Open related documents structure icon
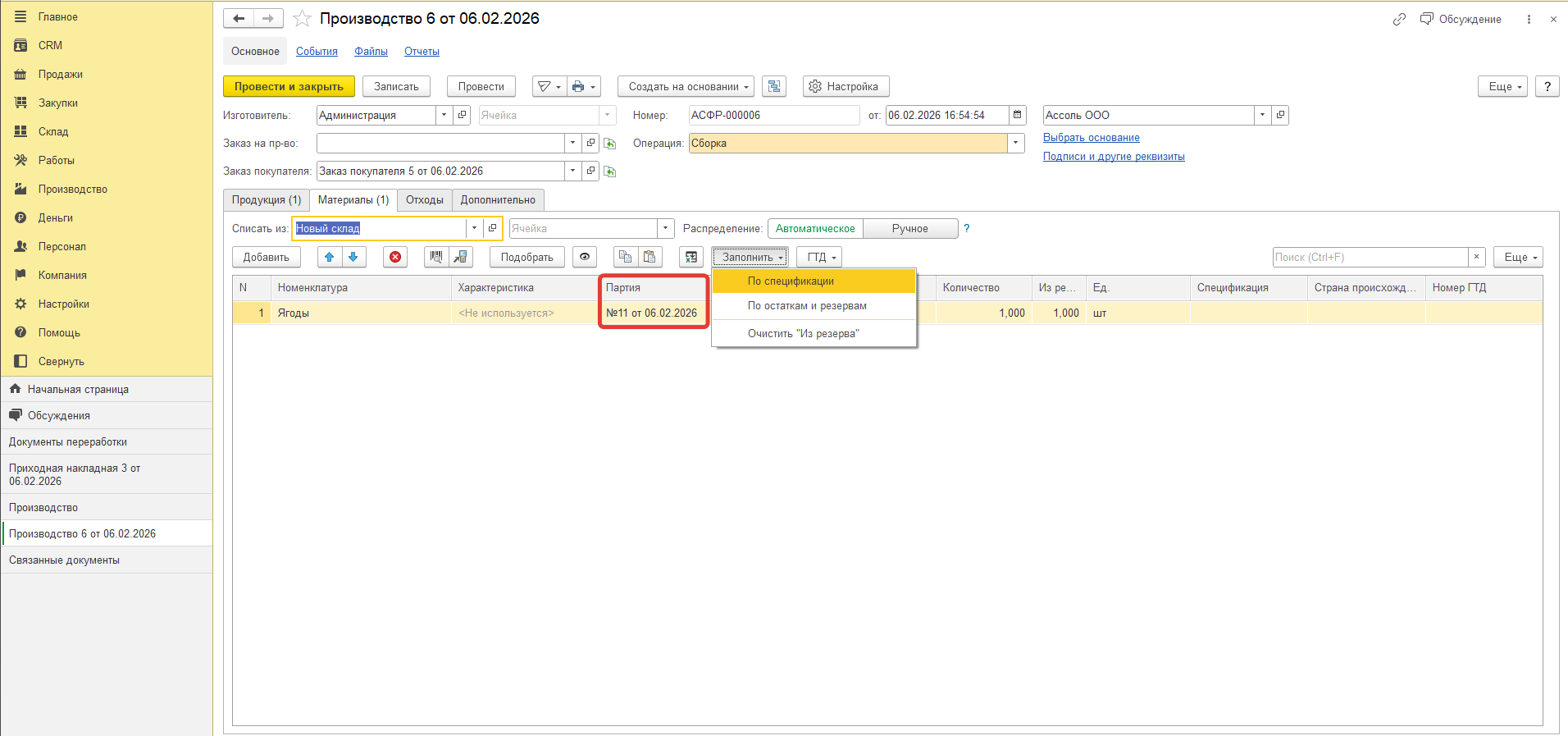 pyautogui.click(x=774, y=86)
